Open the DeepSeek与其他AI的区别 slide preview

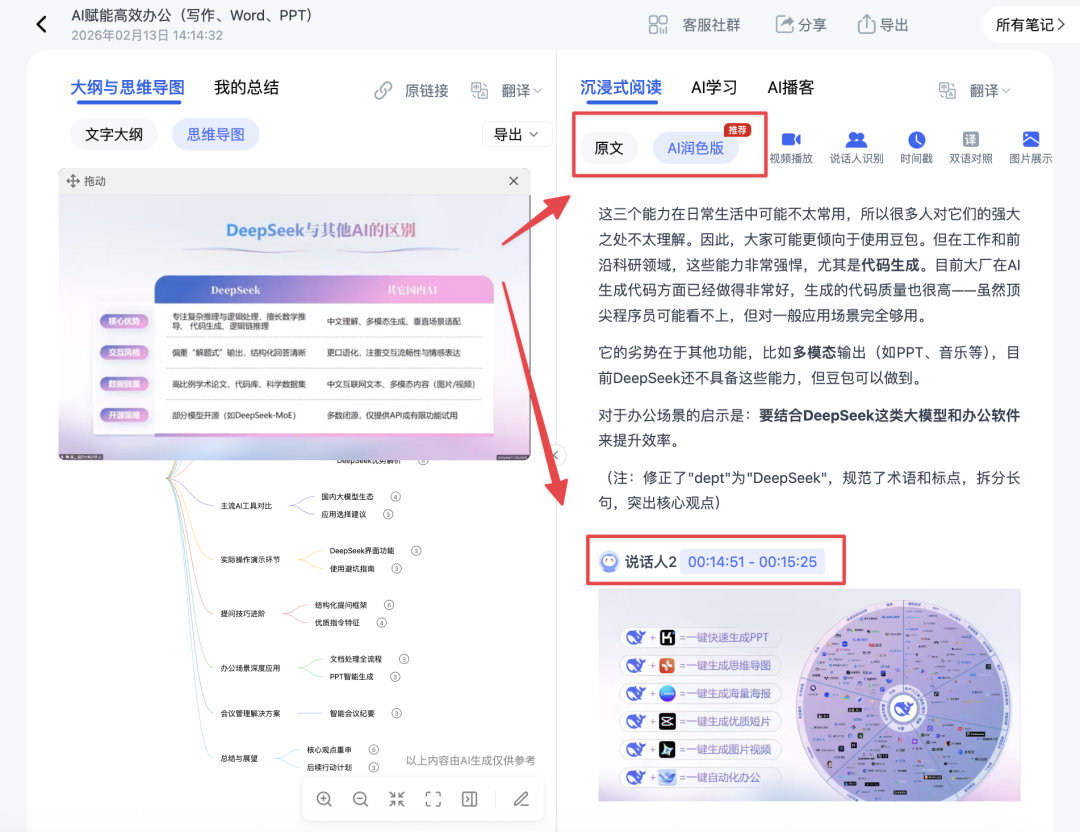(295, 327)
